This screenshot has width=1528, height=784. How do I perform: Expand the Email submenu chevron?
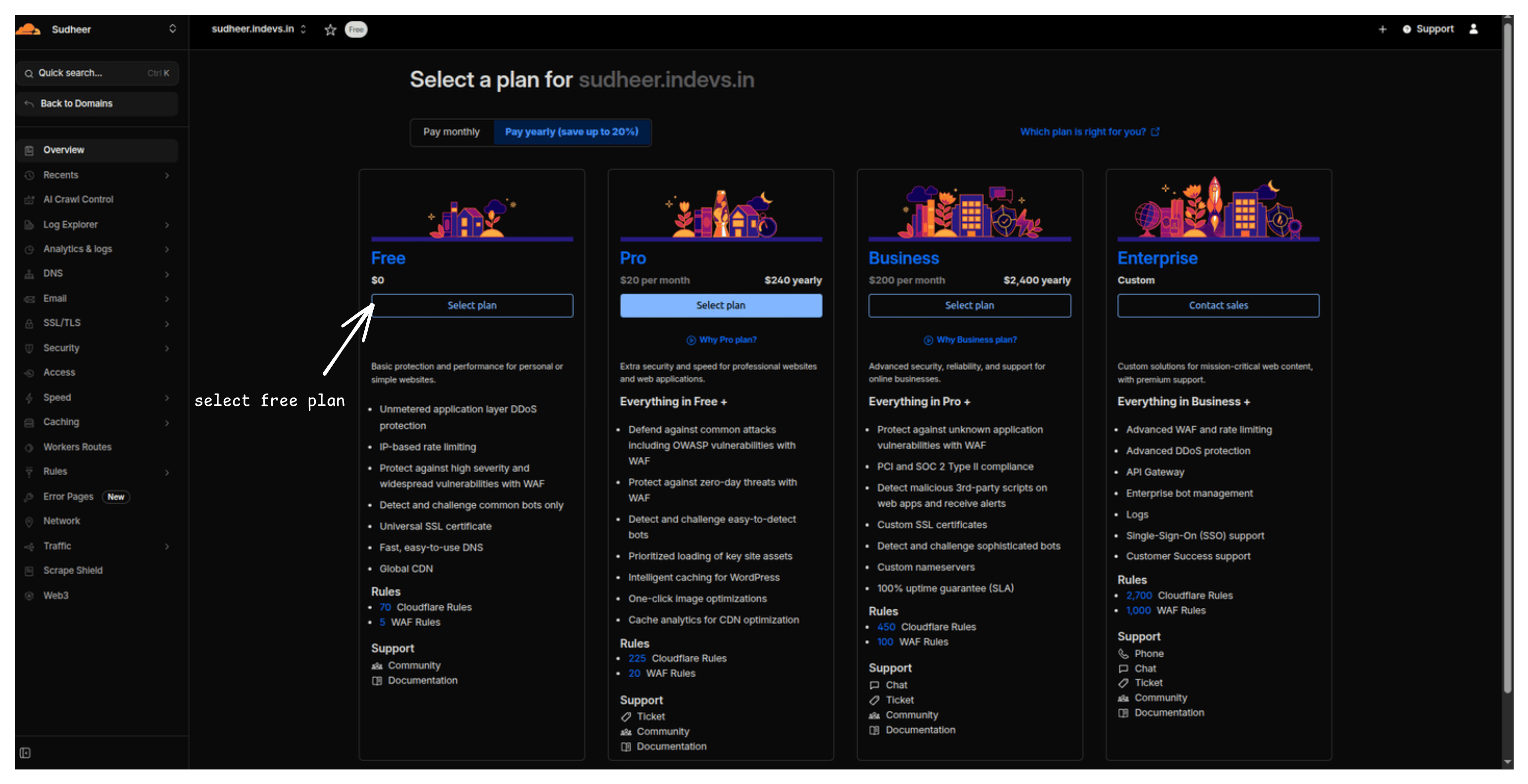coord(167,299)
